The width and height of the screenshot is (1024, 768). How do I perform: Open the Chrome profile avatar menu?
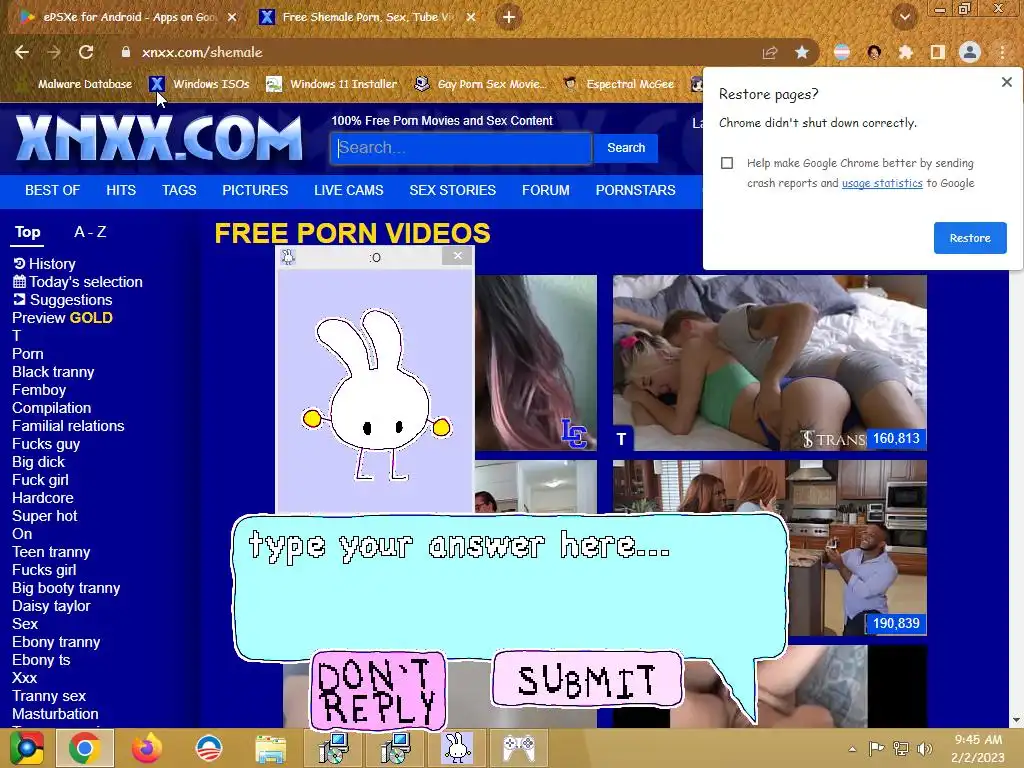click(970, 52)
